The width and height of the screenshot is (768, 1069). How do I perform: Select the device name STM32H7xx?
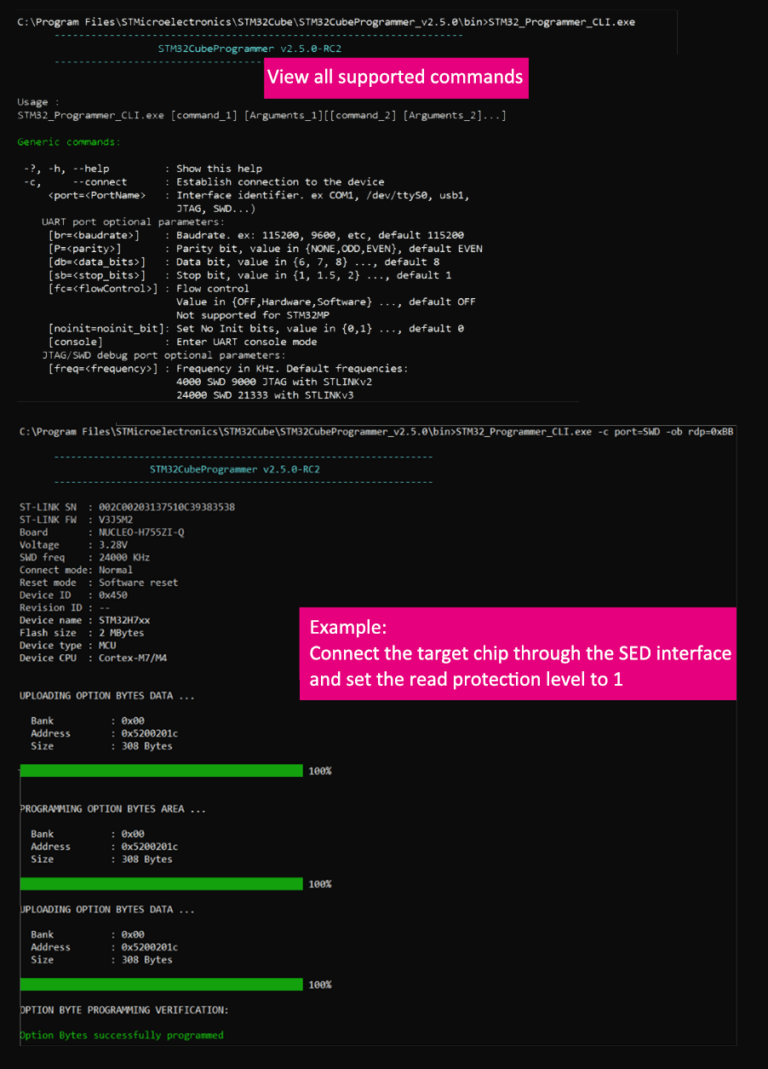[127, 620]
